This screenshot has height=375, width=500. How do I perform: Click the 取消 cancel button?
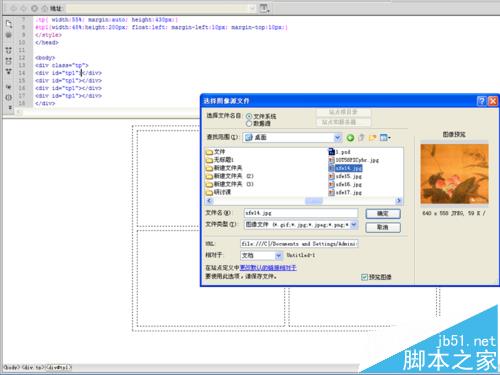(x=383, y=227)
